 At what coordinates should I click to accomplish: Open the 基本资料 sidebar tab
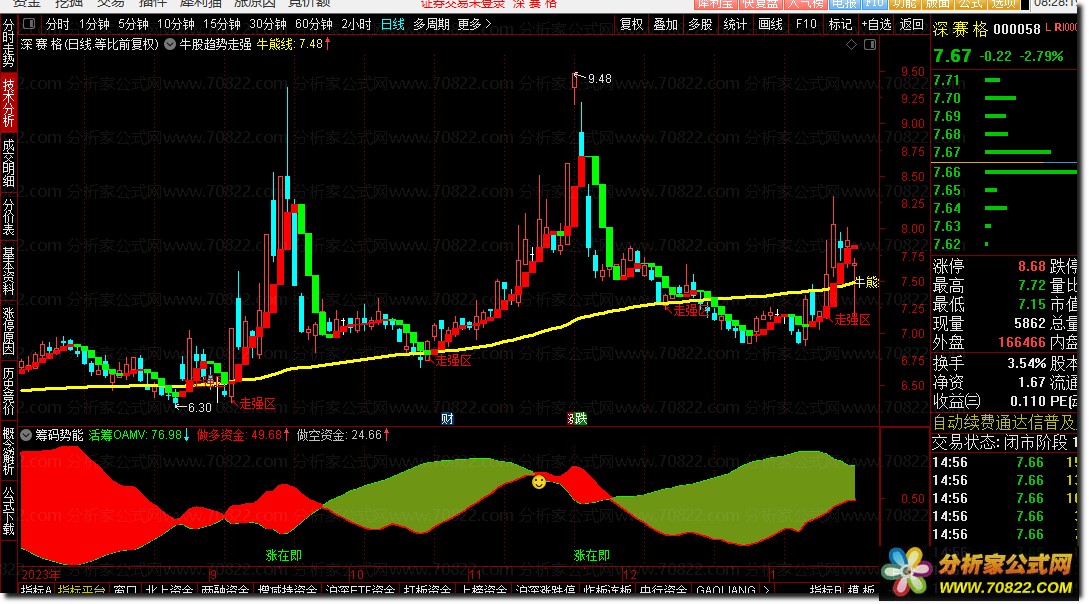pos(8,271)
